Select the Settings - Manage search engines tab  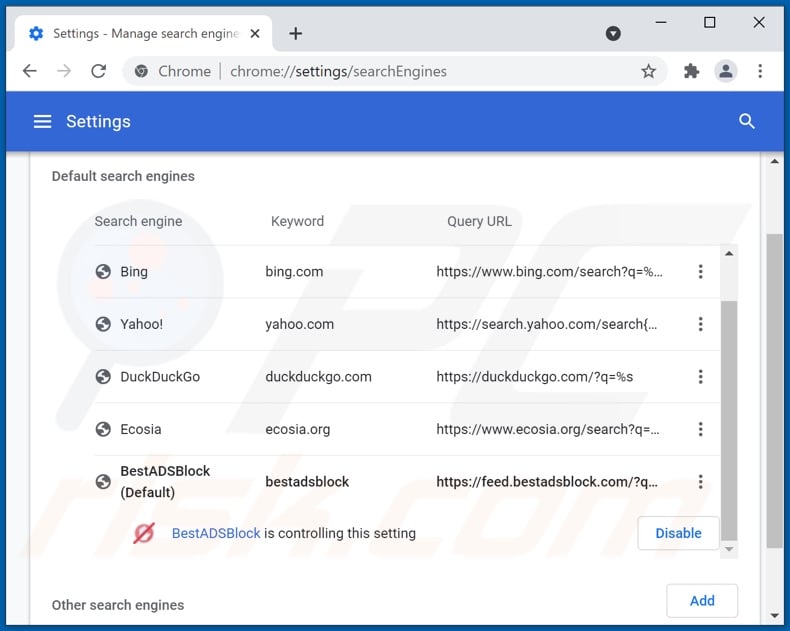click(x=144, y=34)
